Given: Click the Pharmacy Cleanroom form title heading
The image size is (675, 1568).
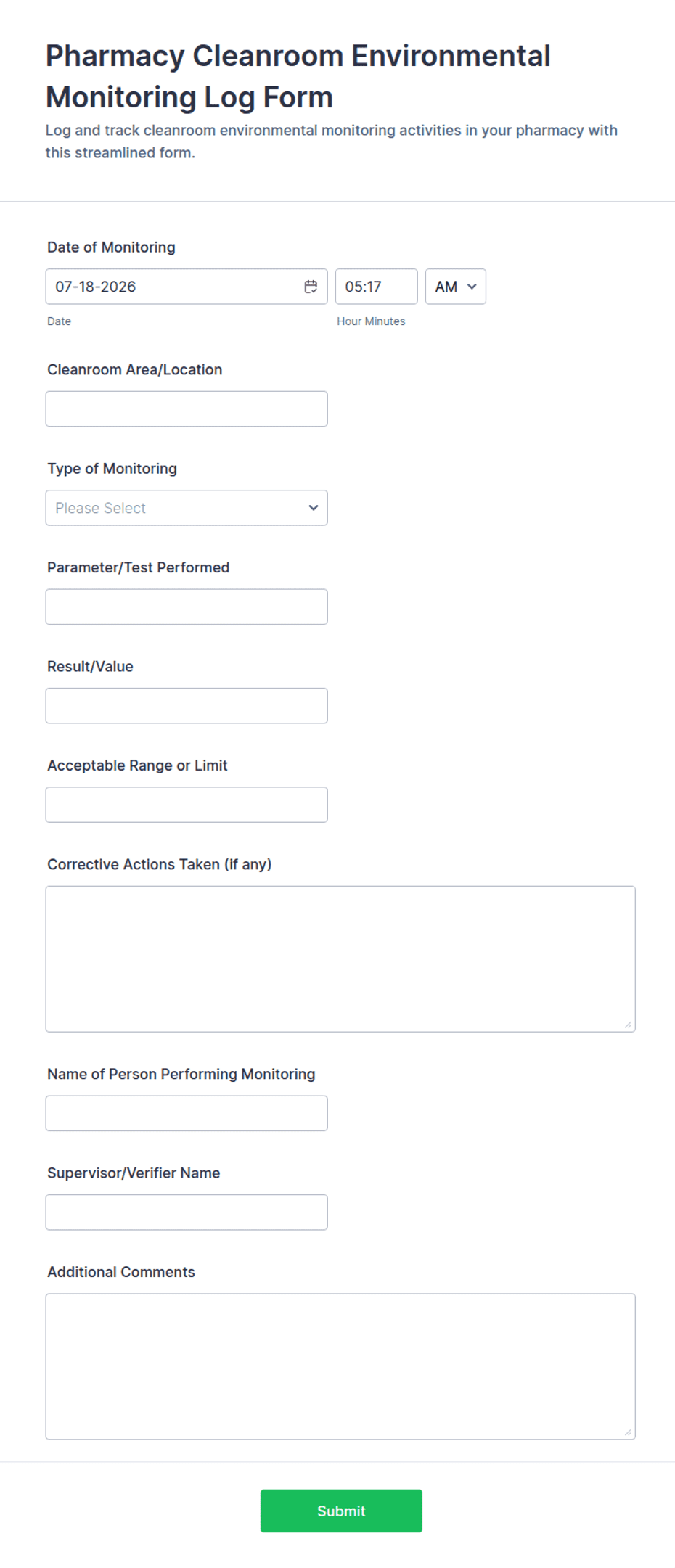Looking at the screenshot, I should (x=298, y=76).
